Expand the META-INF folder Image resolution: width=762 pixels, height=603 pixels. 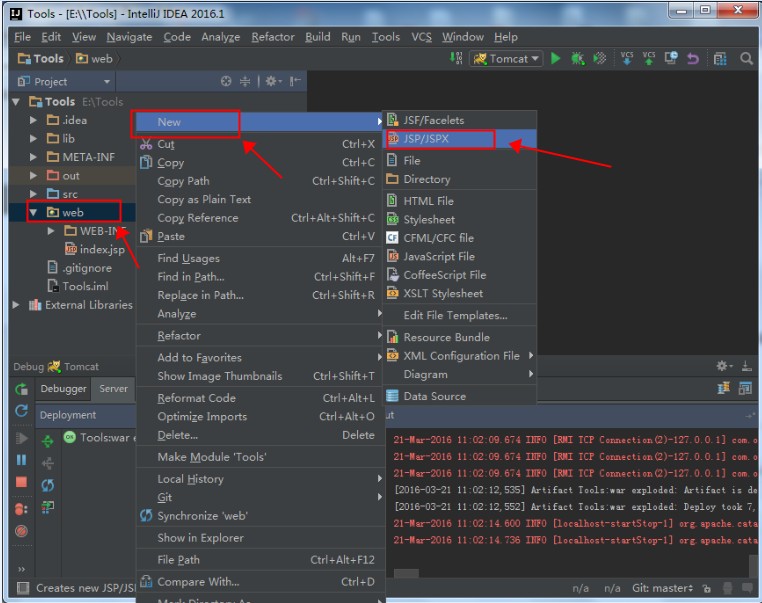click(33, 157)
